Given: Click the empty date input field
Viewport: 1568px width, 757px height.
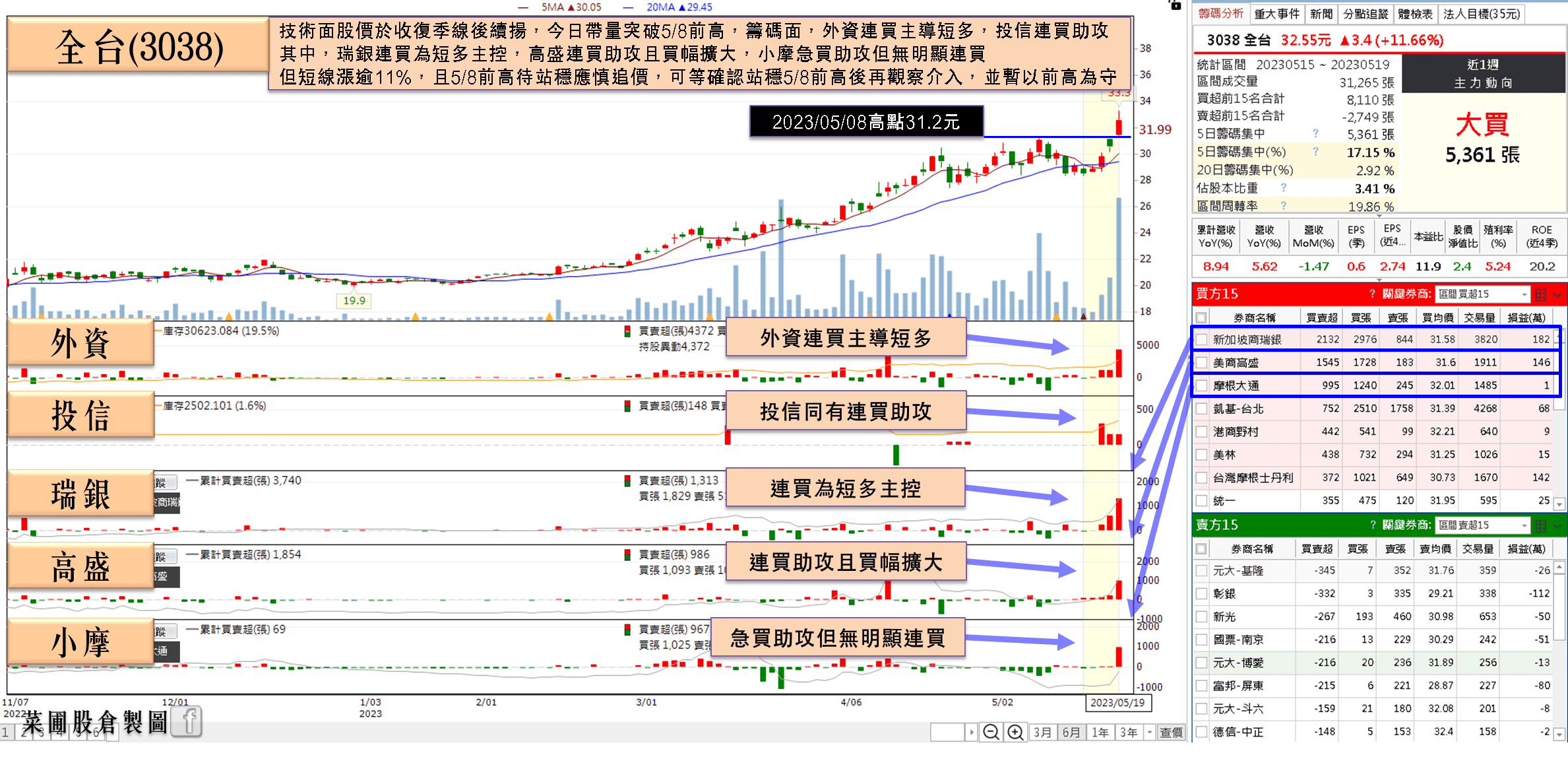Looking at the screenshot, I should pos(947,732).
